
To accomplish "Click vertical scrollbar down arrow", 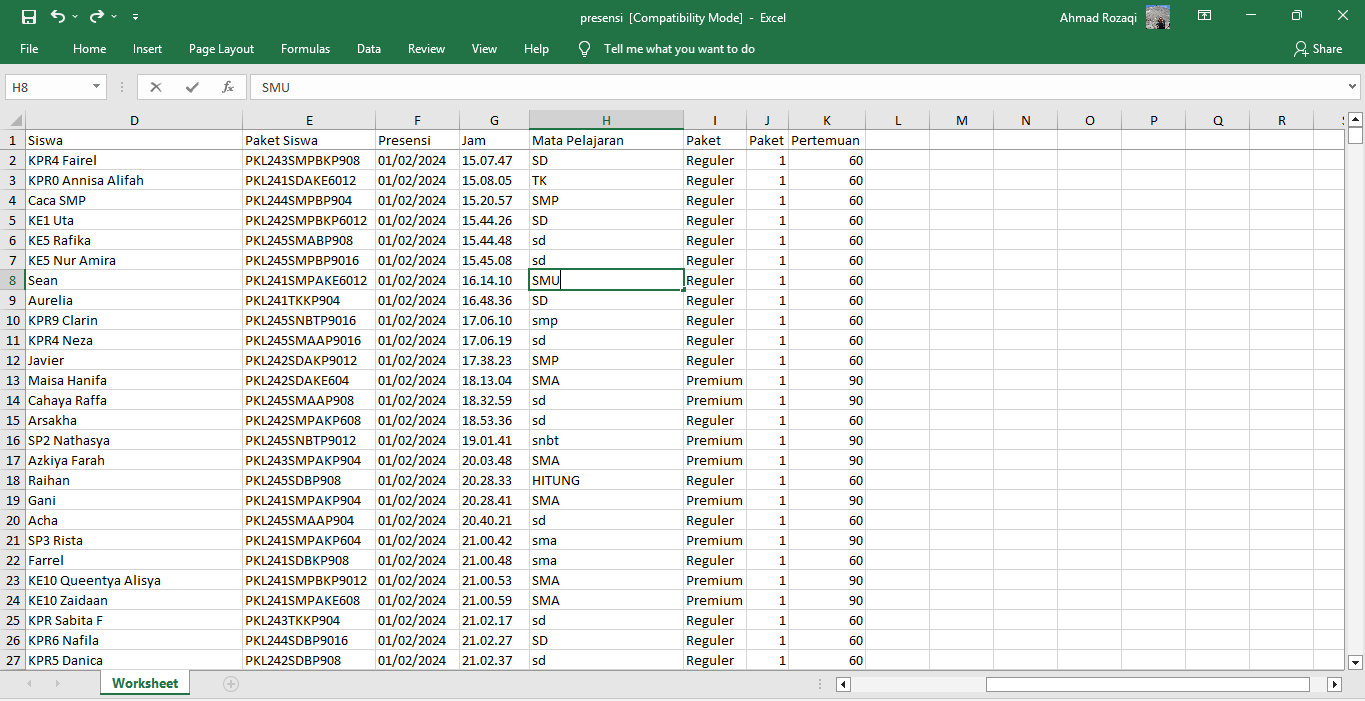I will tap(1355, 662).
